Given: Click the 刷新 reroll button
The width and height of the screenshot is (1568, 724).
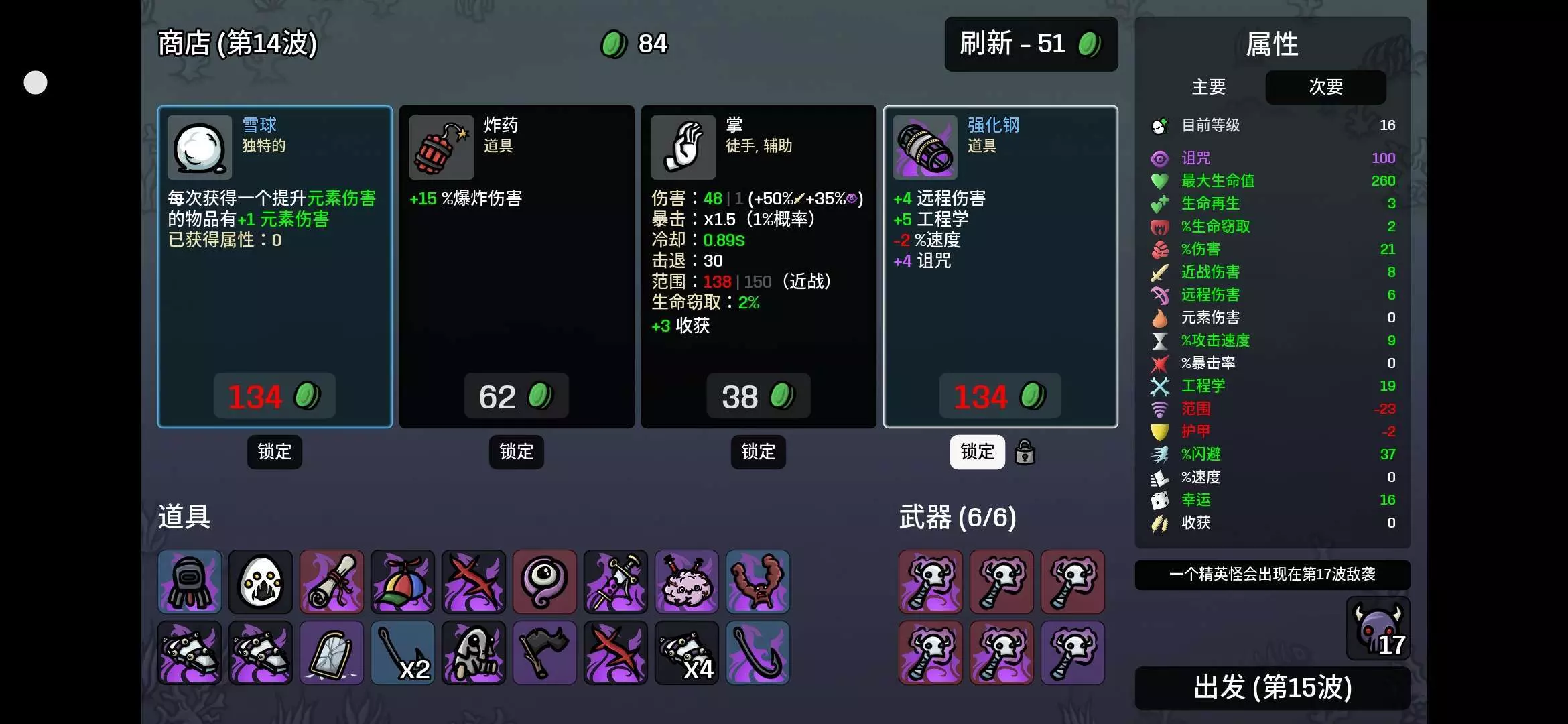Looking at the screenshot, I should [x=1031, y=44].
